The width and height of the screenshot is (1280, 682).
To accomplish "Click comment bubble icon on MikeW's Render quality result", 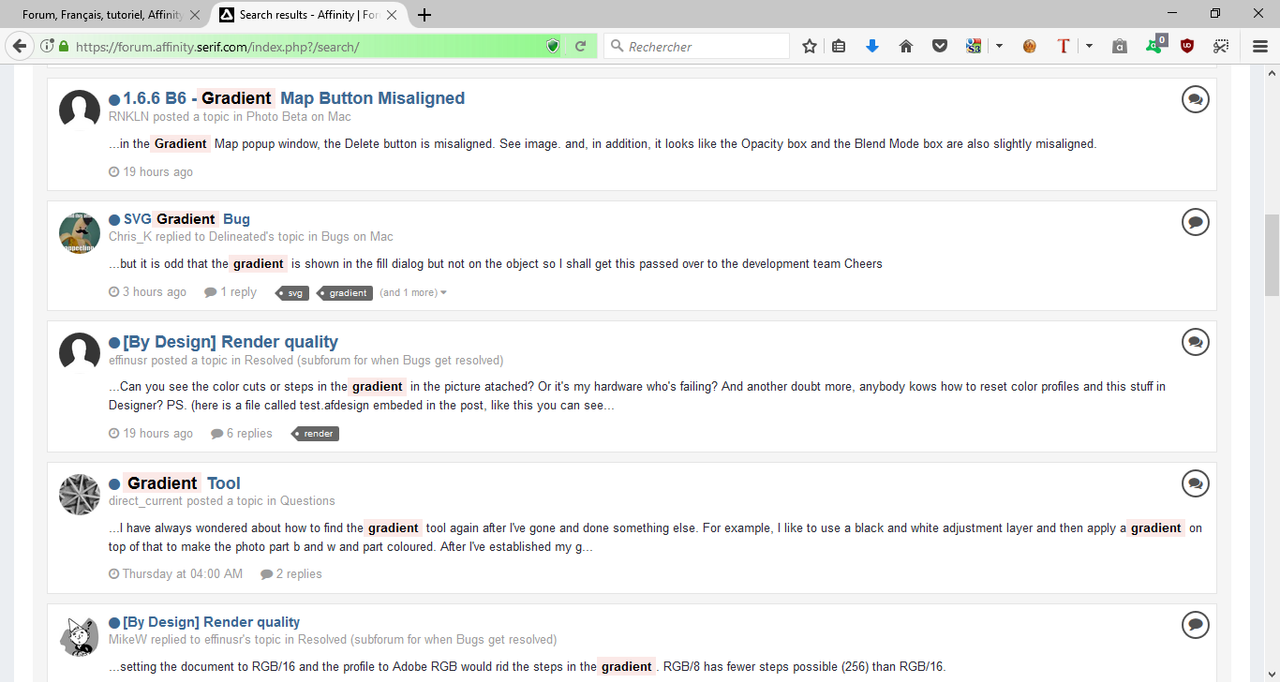I will click(1195, 625).
